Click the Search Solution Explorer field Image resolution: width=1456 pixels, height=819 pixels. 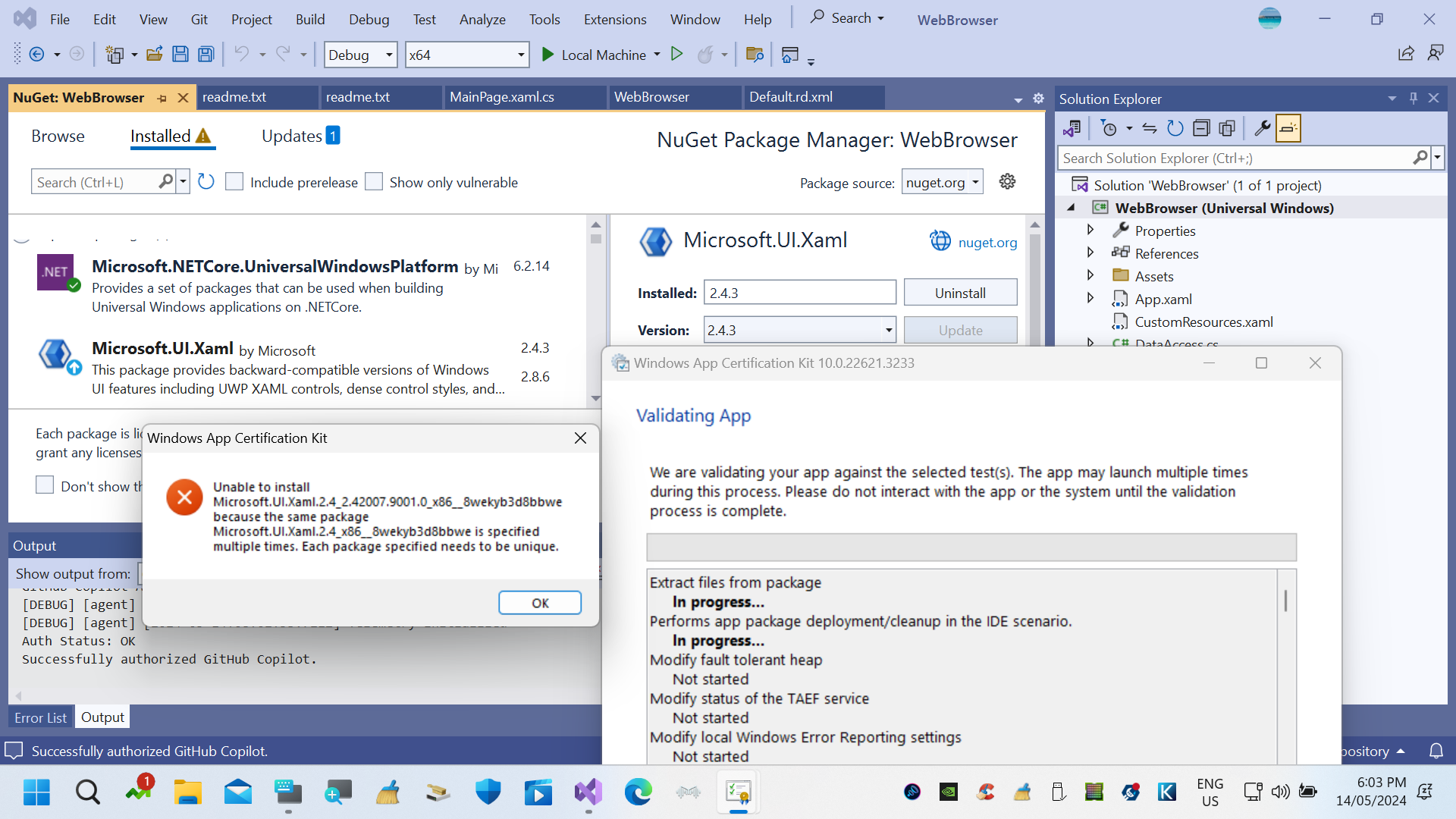coord(1228,158)
